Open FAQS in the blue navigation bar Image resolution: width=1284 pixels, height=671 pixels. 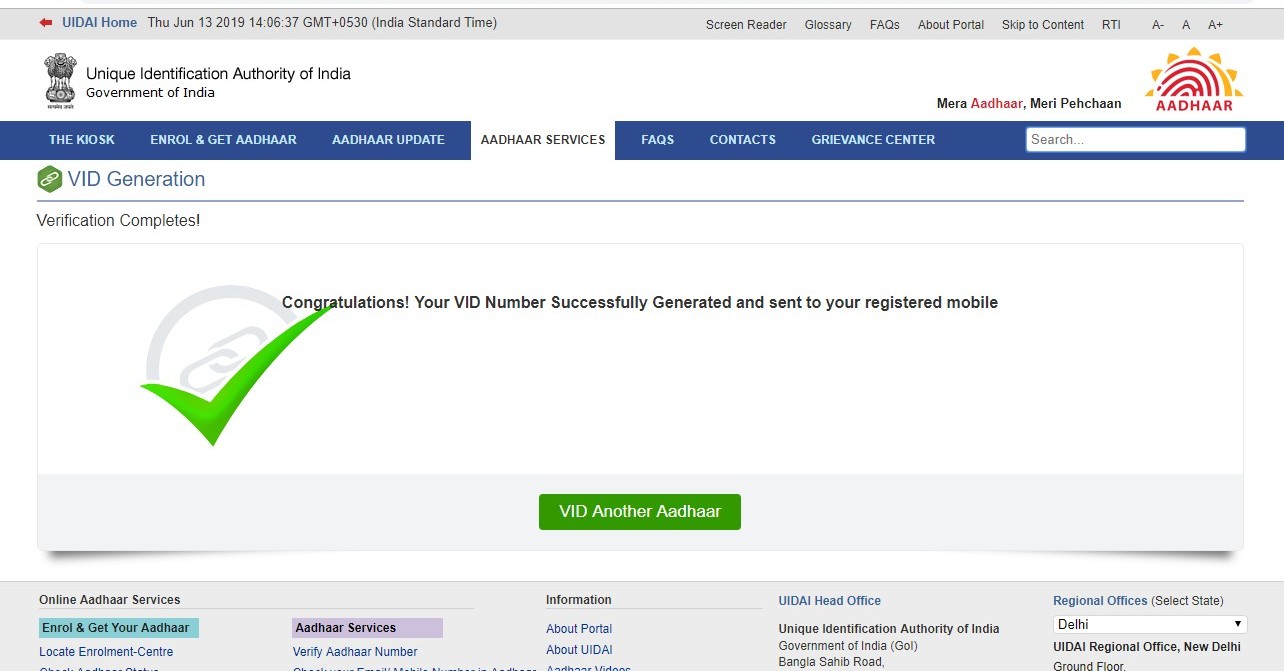[x=657, y=140]
